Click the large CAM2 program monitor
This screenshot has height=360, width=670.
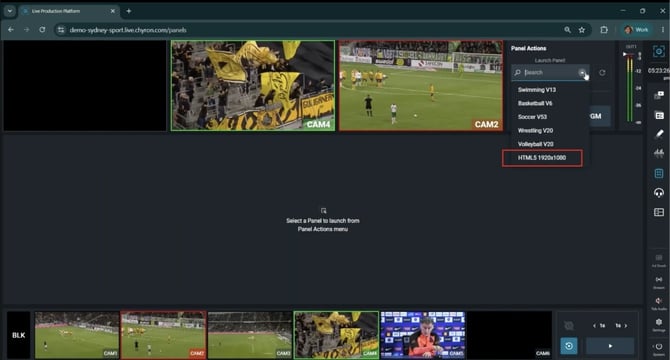point(421,85)
